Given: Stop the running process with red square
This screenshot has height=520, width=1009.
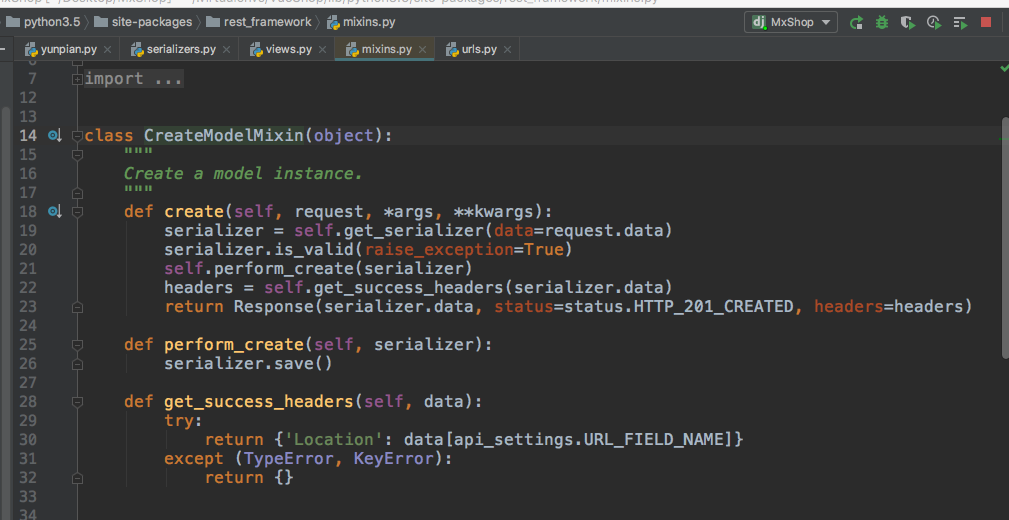Looking at the screenshot, I should 986,23.
